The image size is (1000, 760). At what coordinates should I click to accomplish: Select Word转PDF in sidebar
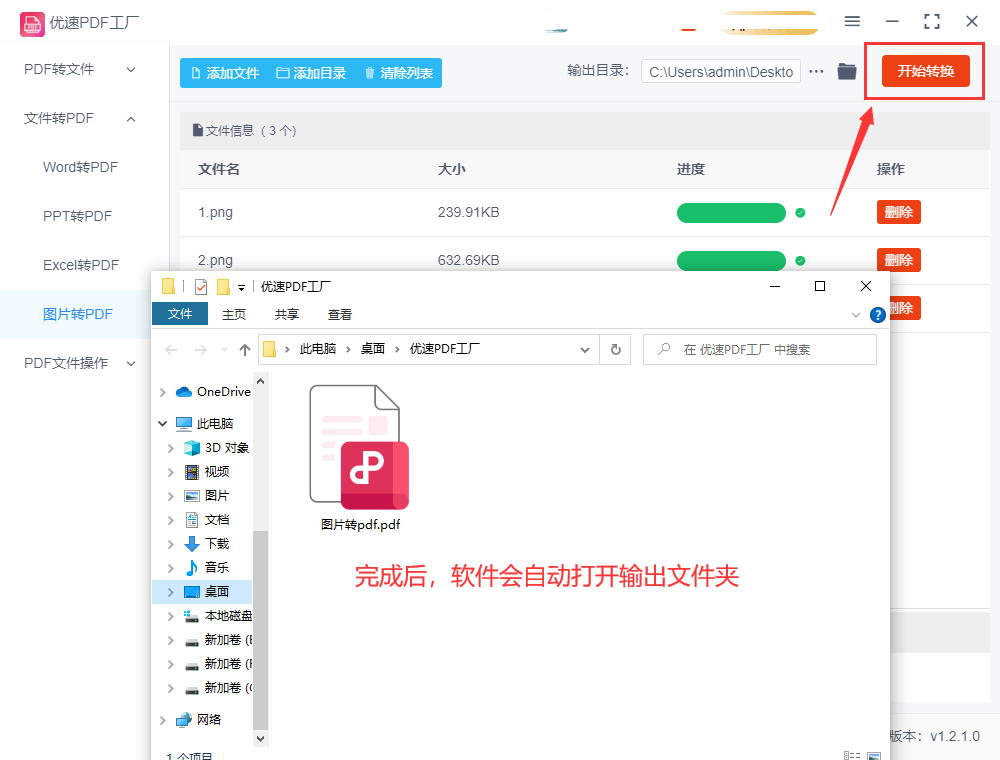point(80,167)
